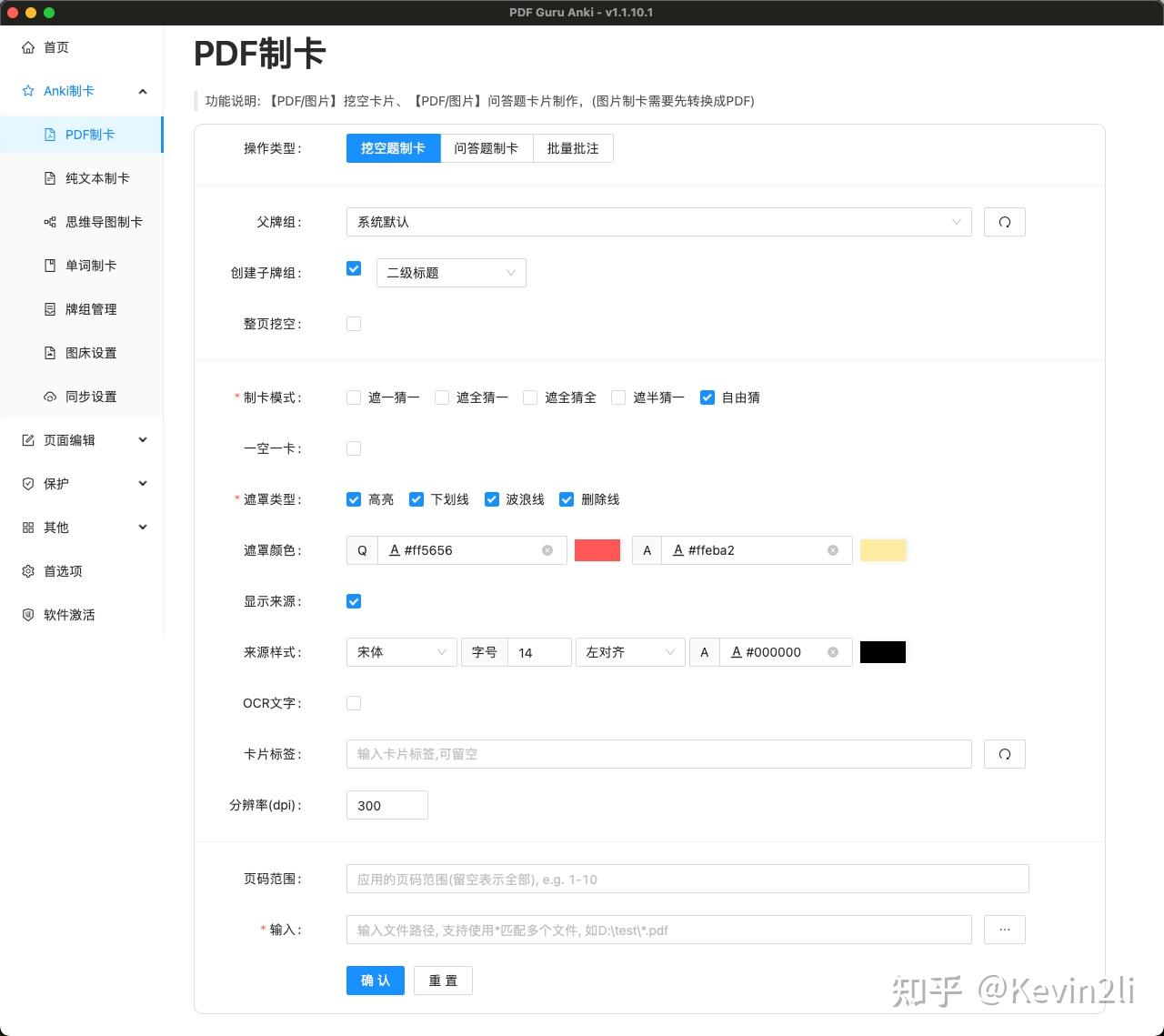Open 思维导图制卡 in the sidebar
The height and width of the screenshot is (1036, 1164).
click(x=82, y=222)
